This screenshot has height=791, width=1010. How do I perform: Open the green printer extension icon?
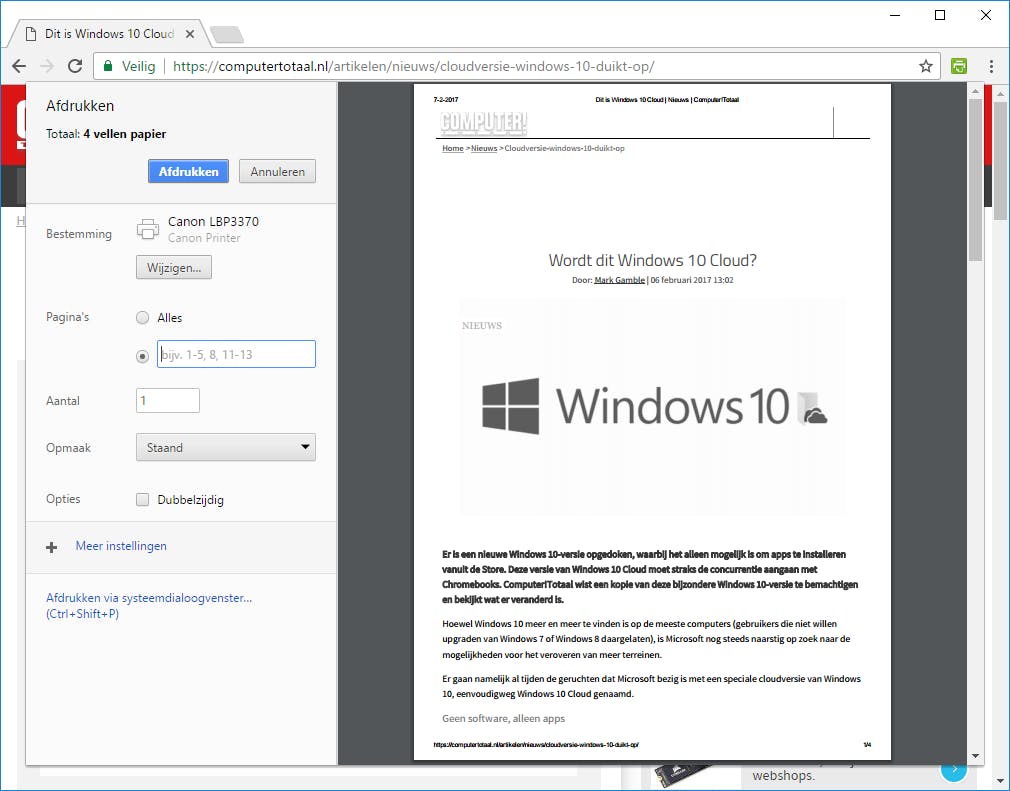(958, 66)
